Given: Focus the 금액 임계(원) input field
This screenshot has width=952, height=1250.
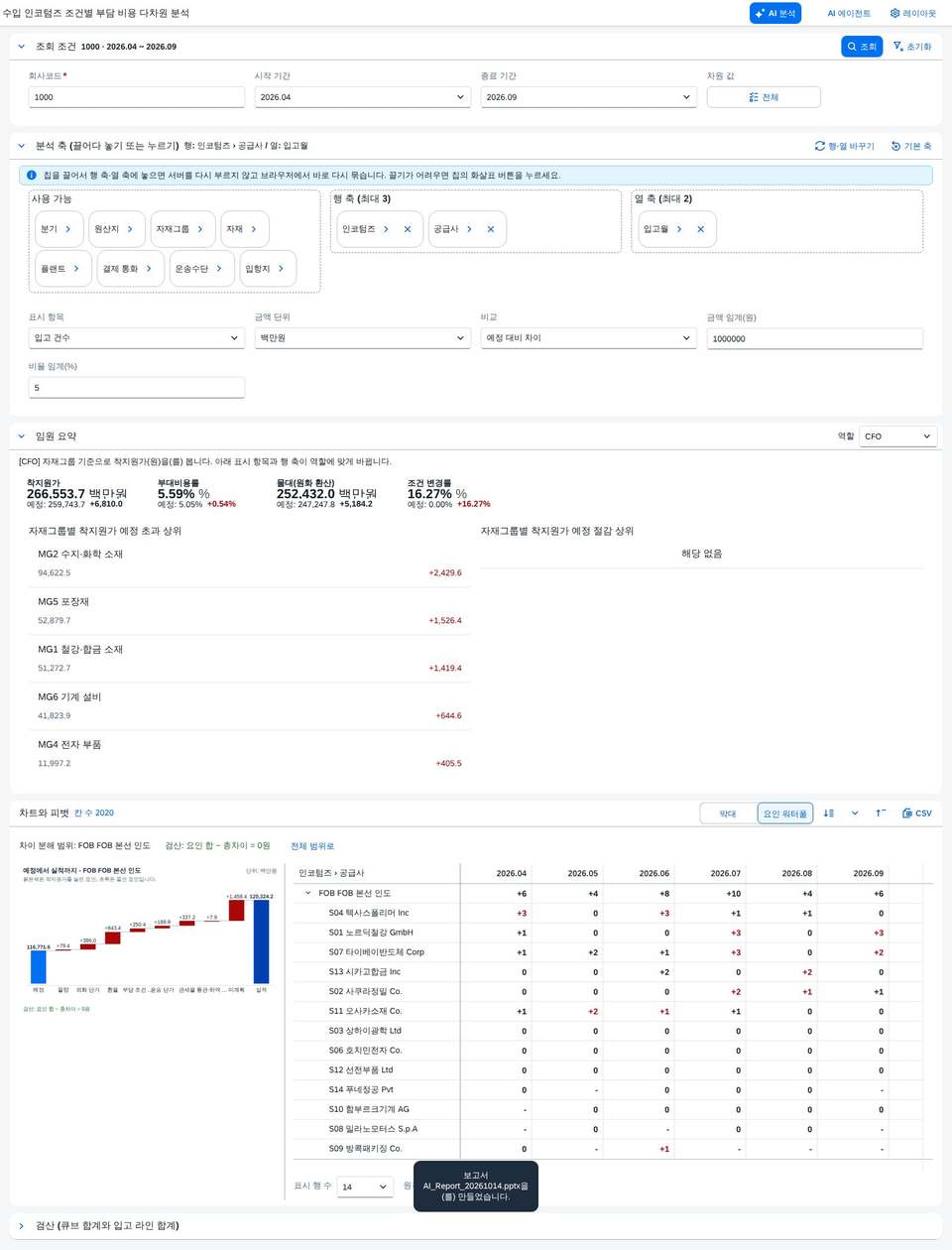Looking at the screenshot, I should tap(815, 338).
